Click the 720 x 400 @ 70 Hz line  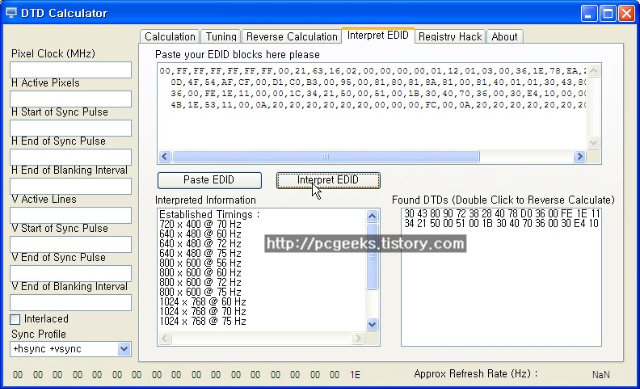click(x=200, y=224)
